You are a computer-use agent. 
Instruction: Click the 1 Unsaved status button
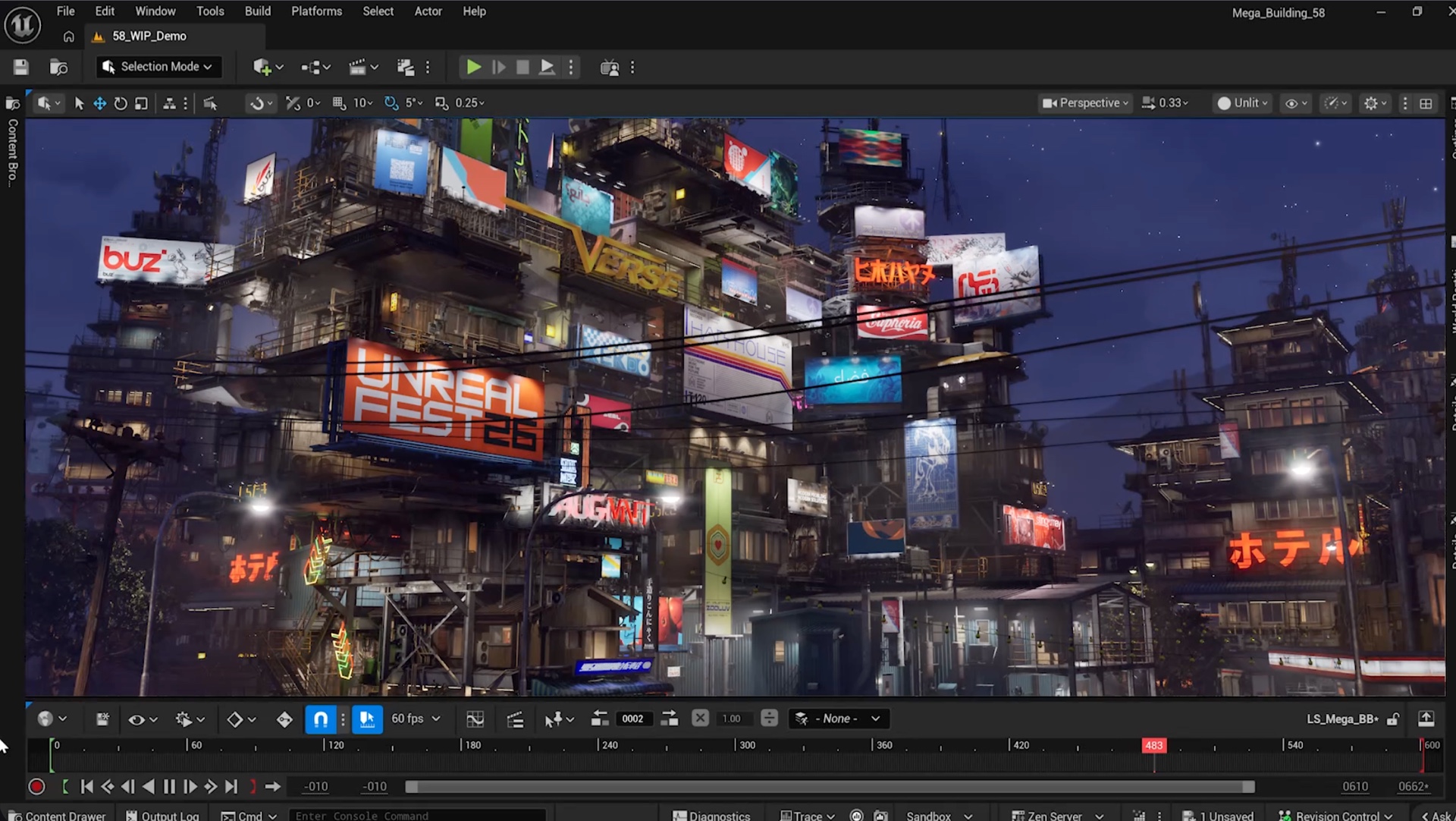(x=1218, y=816)
